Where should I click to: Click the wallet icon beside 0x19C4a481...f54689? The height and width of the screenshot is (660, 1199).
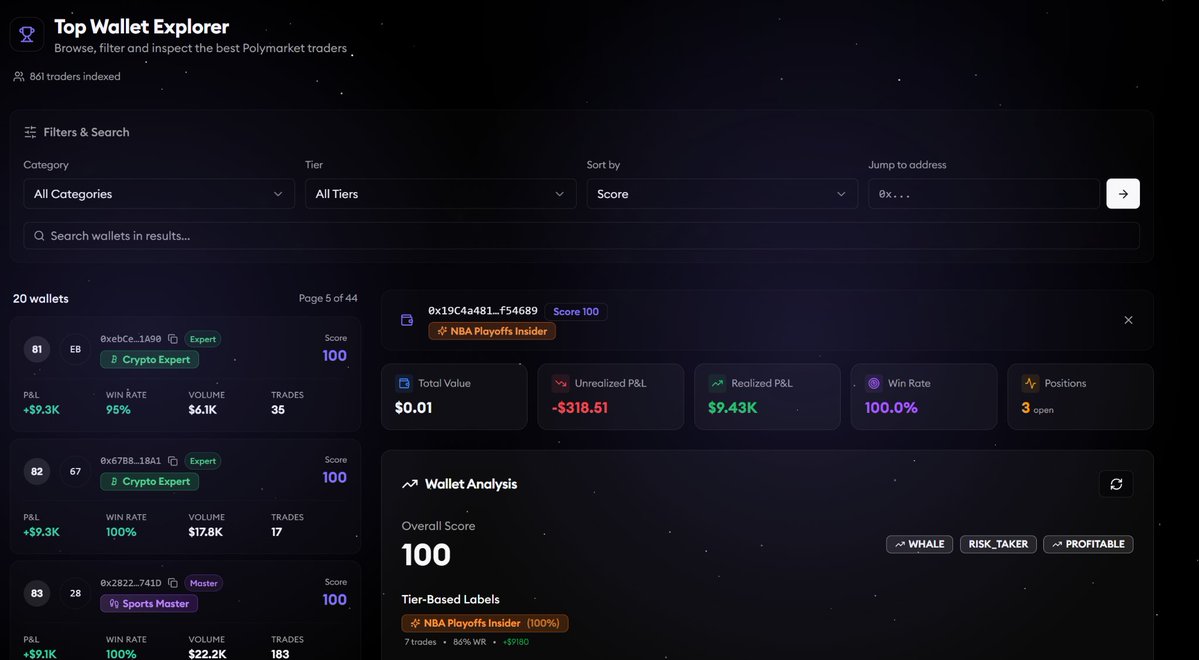408,320
